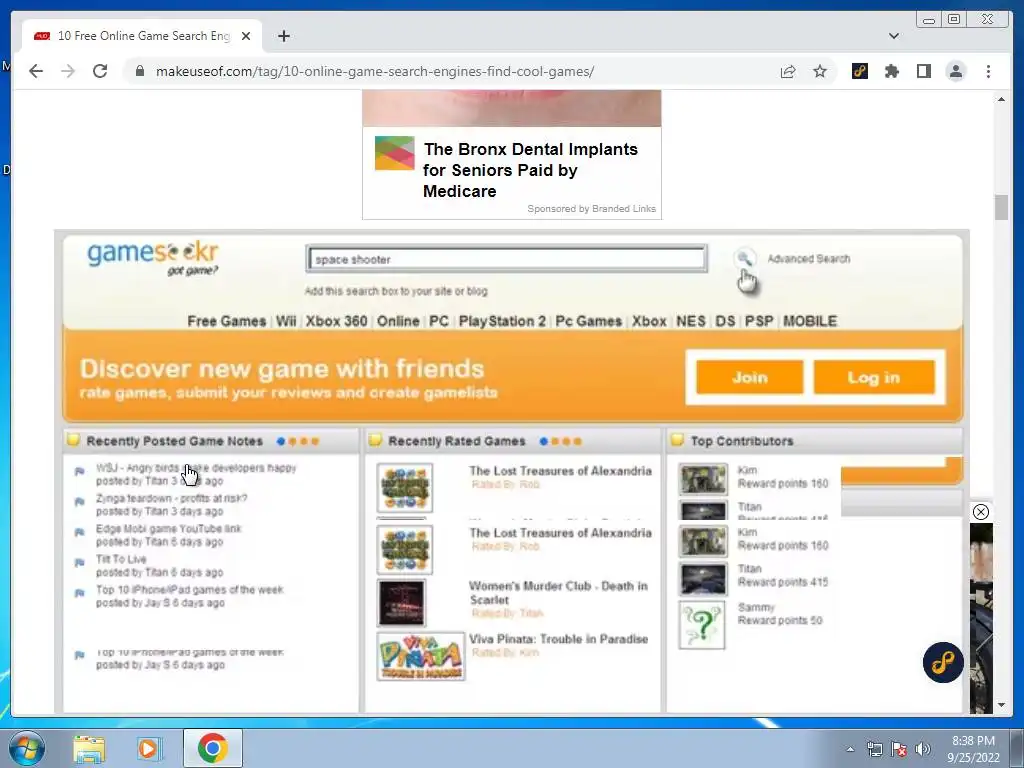Click the address bar URL
This screenshot has height=768, width=1024.
[x=375, y=71]
